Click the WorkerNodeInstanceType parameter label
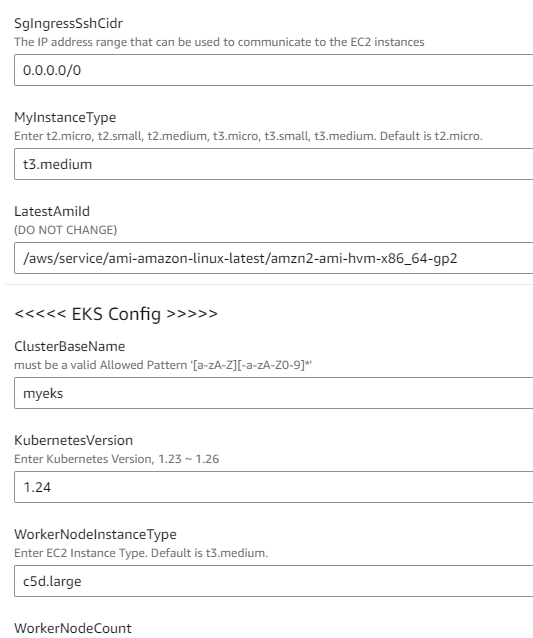The image size is (533, 638). click(x=95, y=534)
